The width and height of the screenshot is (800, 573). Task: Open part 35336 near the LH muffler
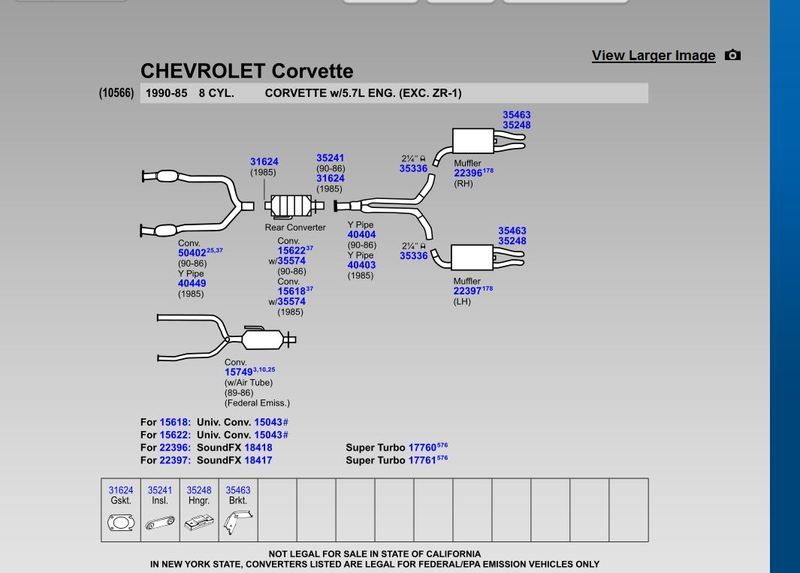click(x=414, y=256)
